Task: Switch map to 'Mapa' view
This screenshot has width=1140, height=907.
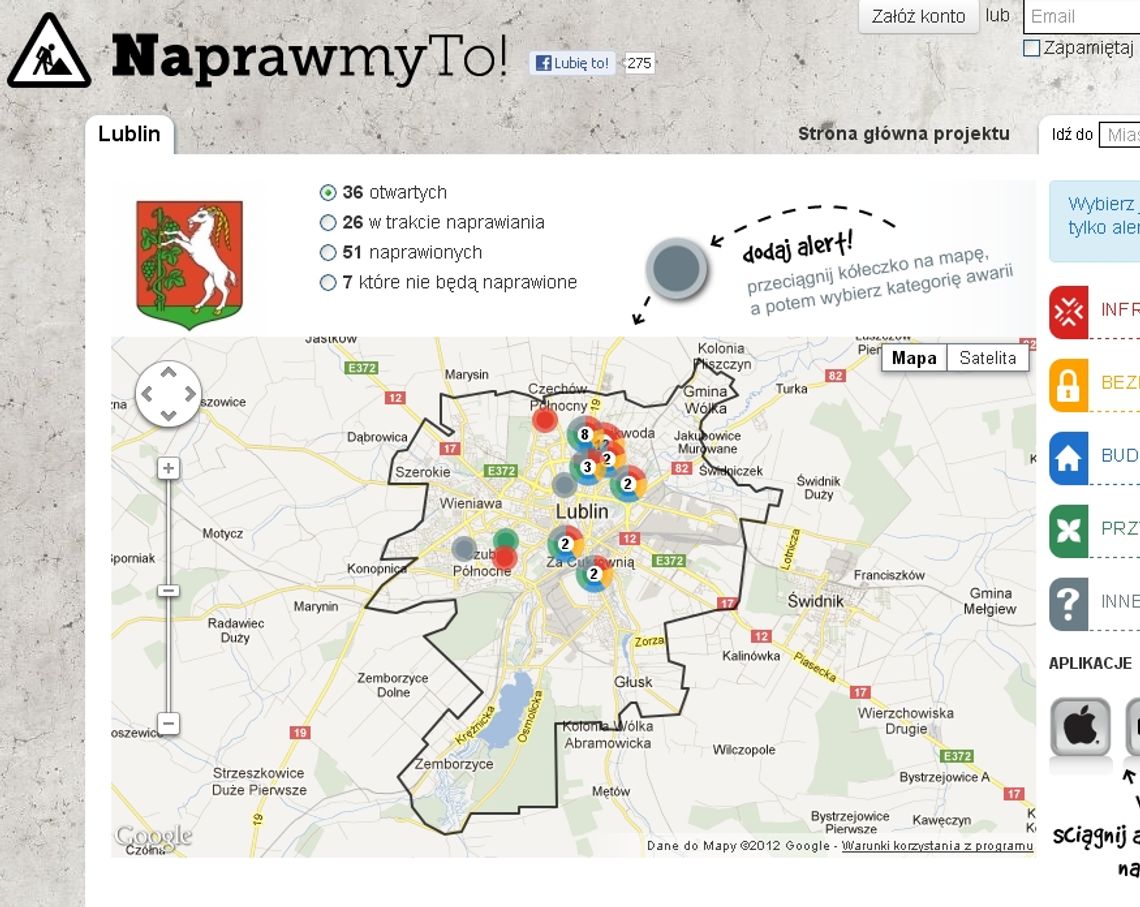Action: click(x=914, y=358)
